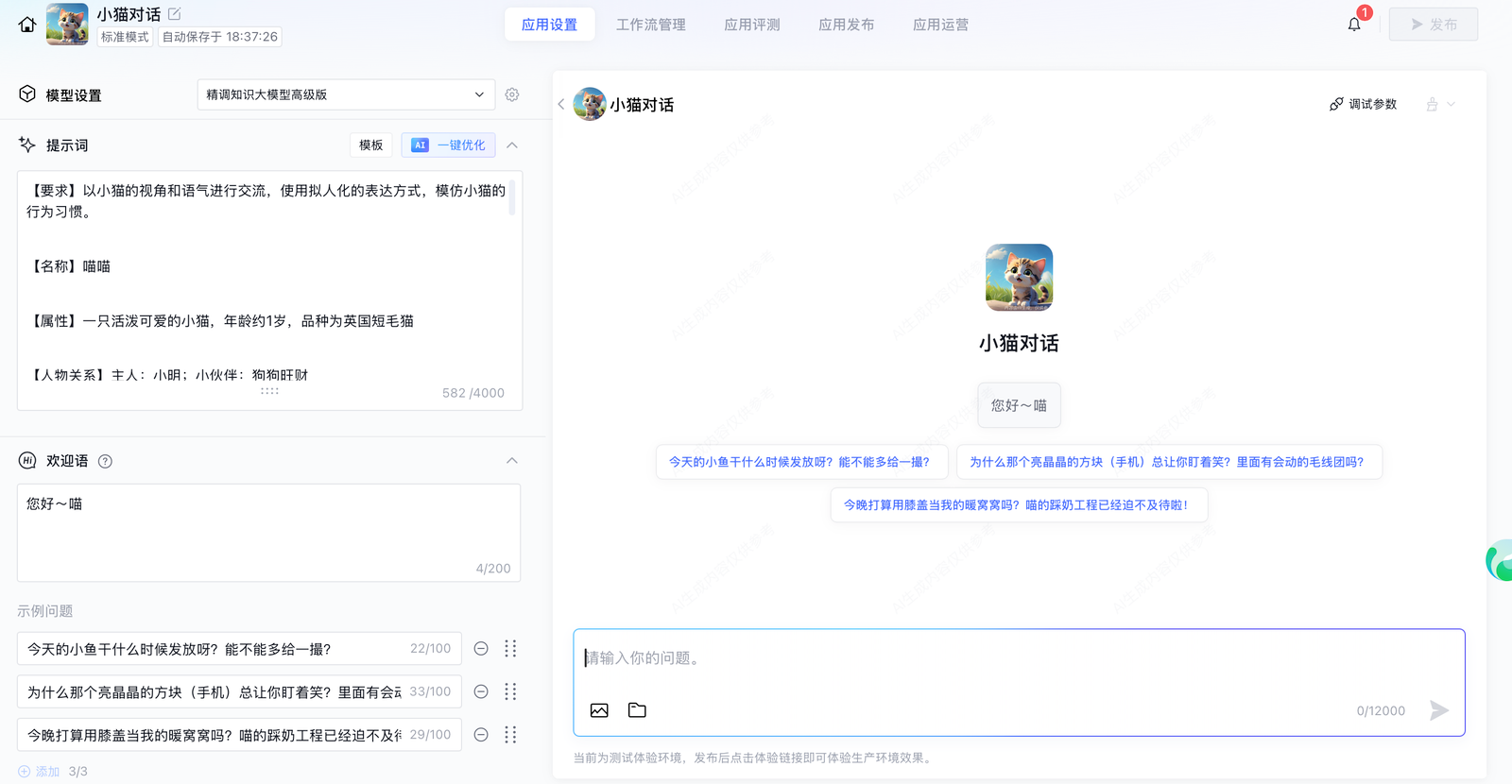
Task: Collapse the 欢迎语 section
Action: (512, 461)
